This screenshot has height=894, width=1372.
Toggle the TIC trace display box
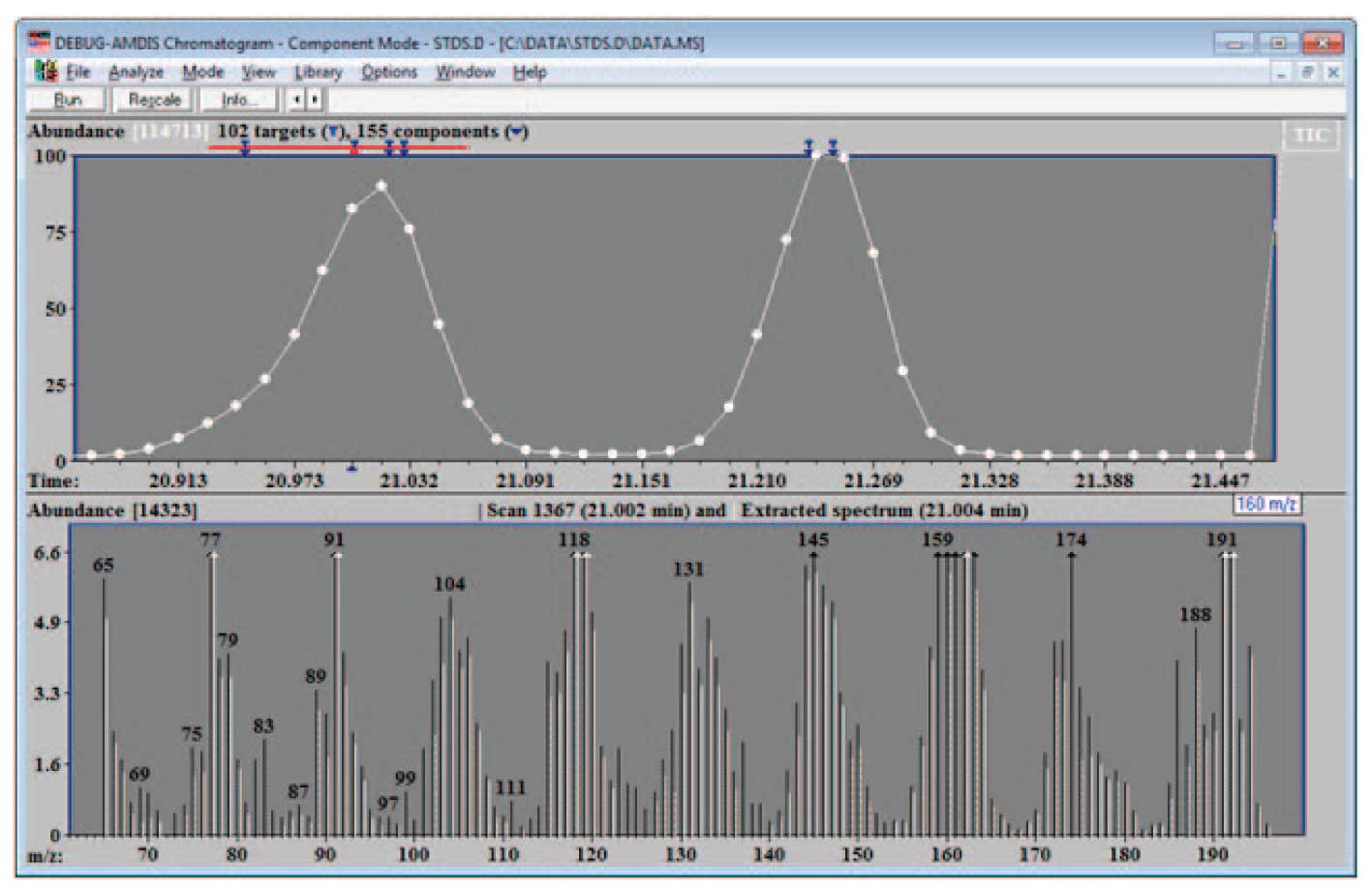point(1310,136)
